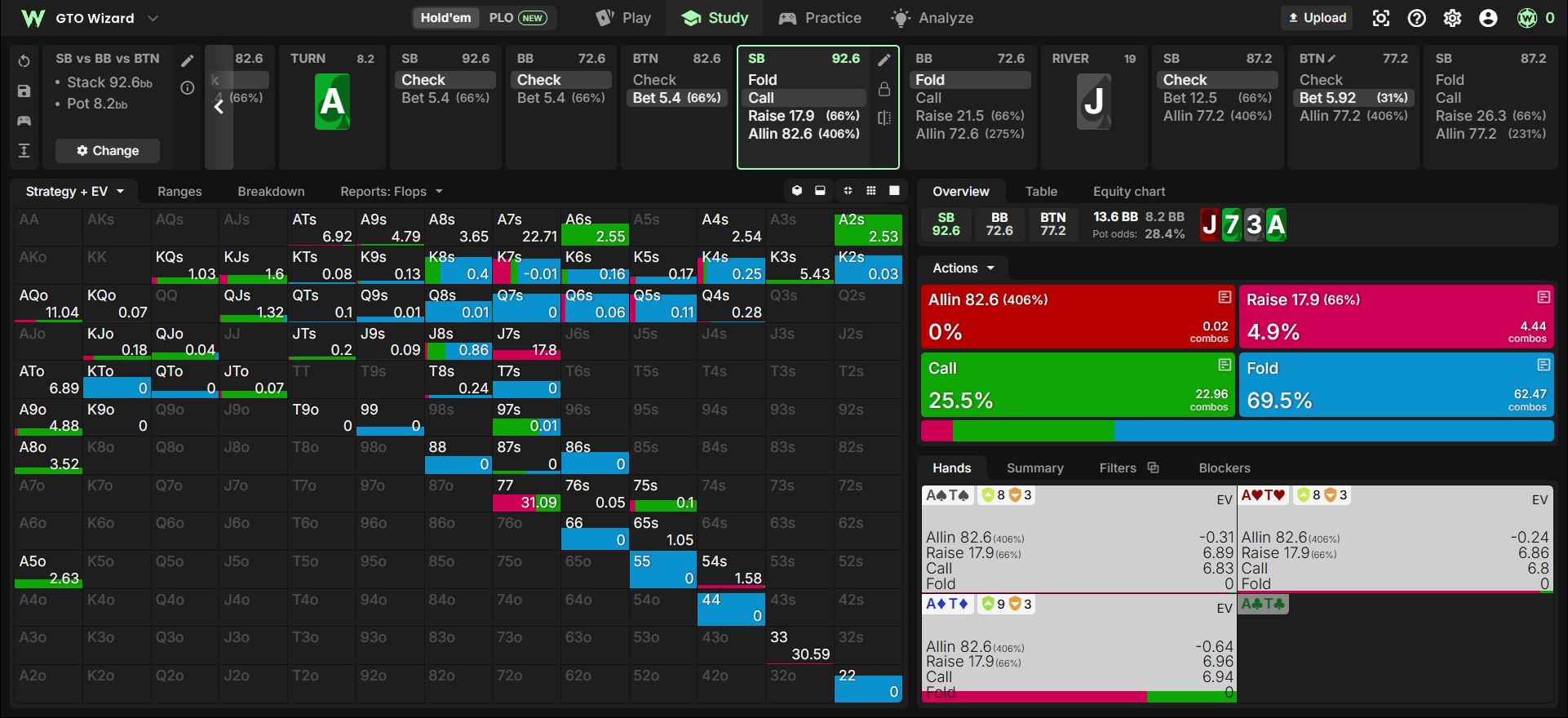Open the Breakdown tab
The width and height of the screenshot is (1568, 718).
[x=271, y=191]
